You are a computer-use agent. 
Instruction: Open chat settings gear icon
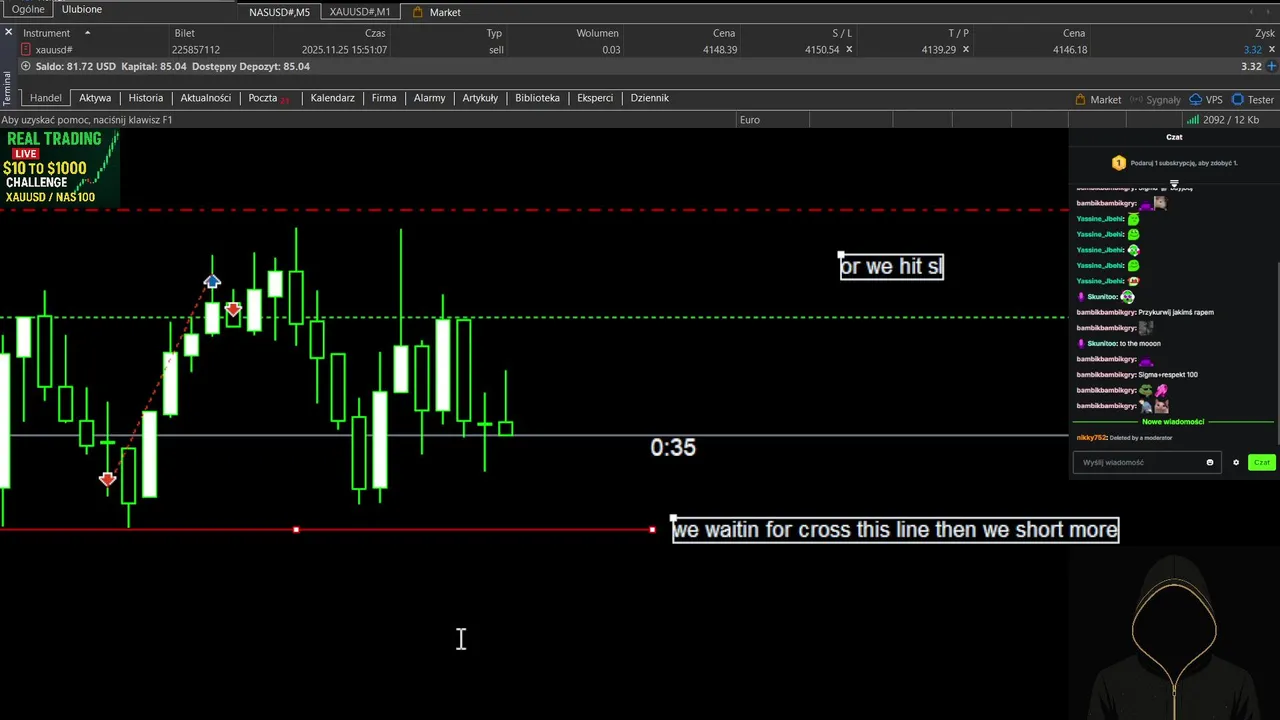tap(1236, 463)
